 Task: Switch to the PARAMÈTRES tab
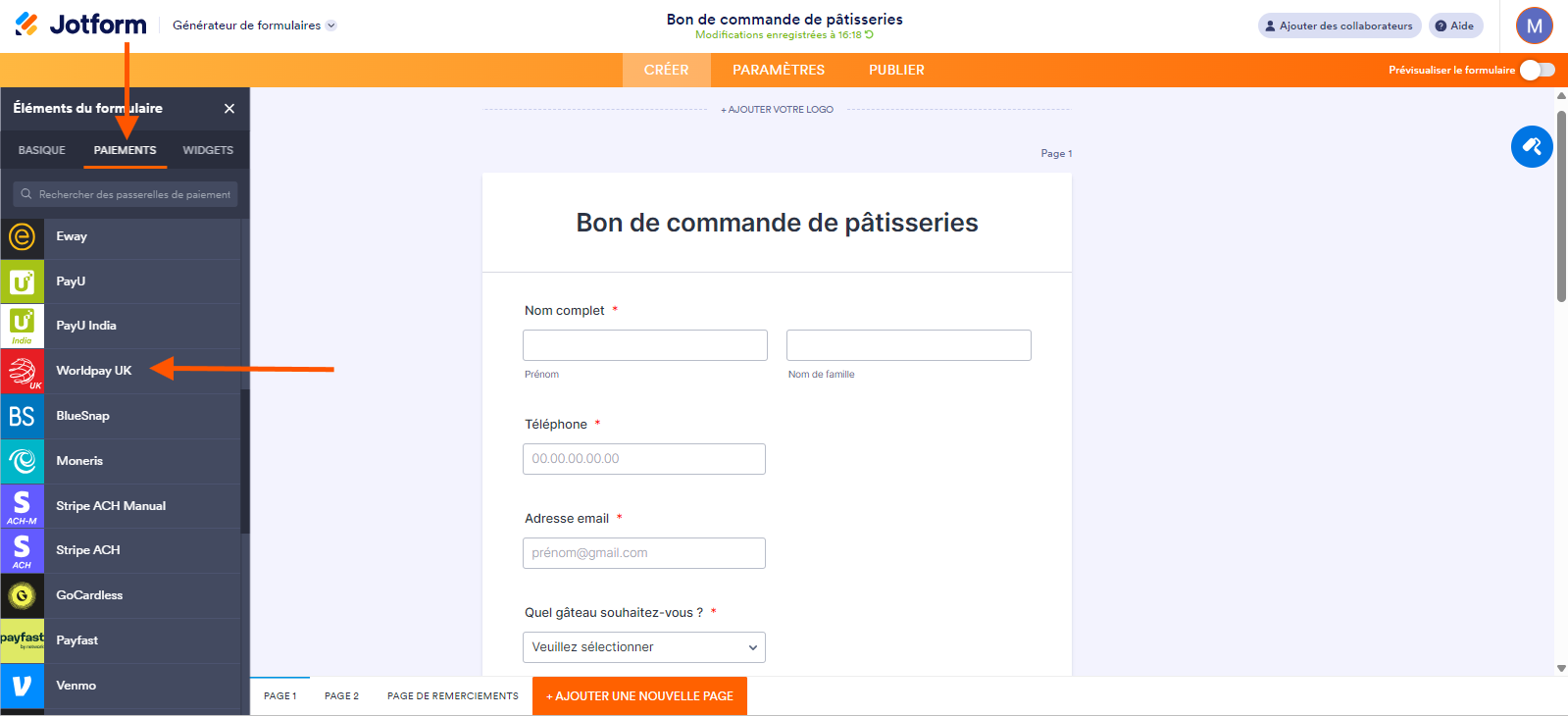click(778, 70)
